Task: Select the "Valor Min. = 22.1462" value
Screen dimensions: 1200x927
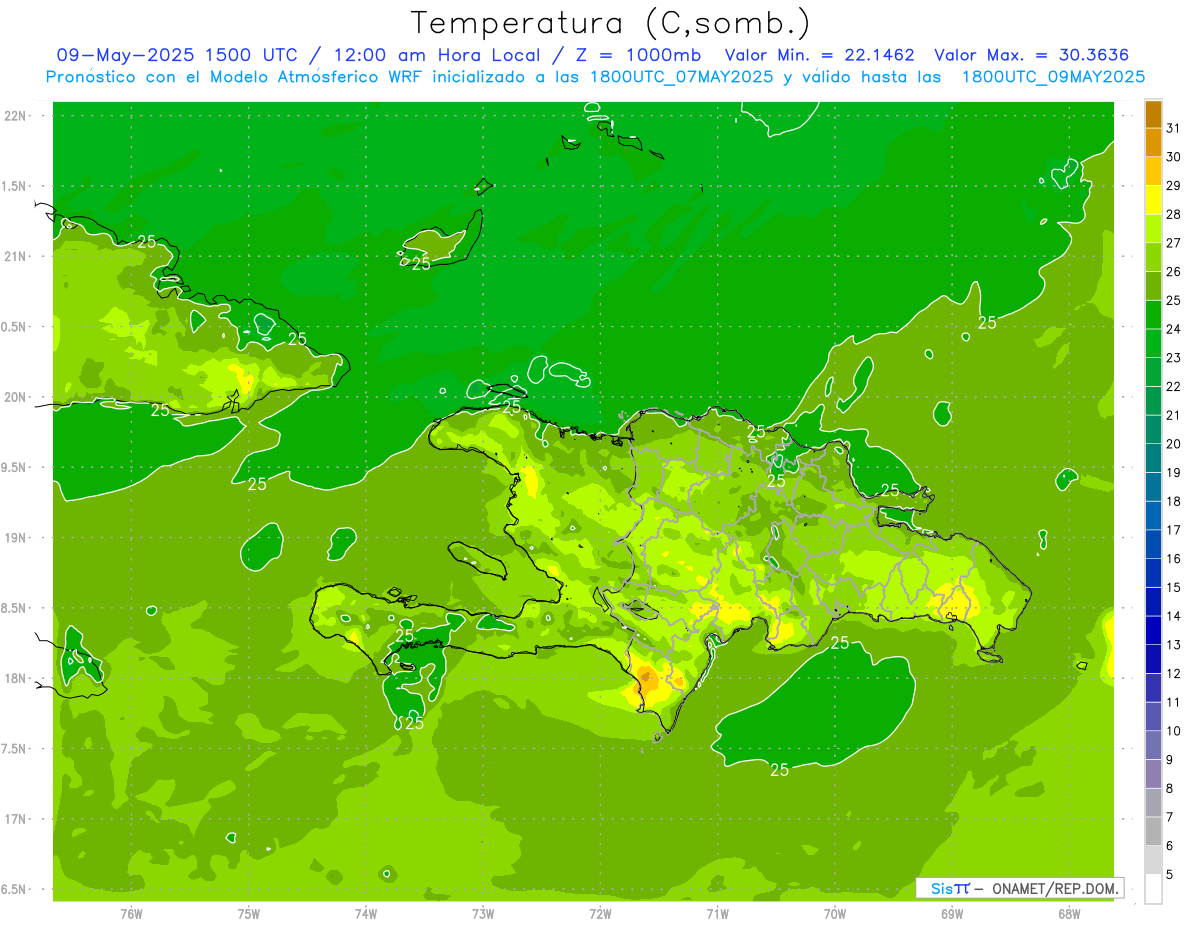Action: (820, 55)
